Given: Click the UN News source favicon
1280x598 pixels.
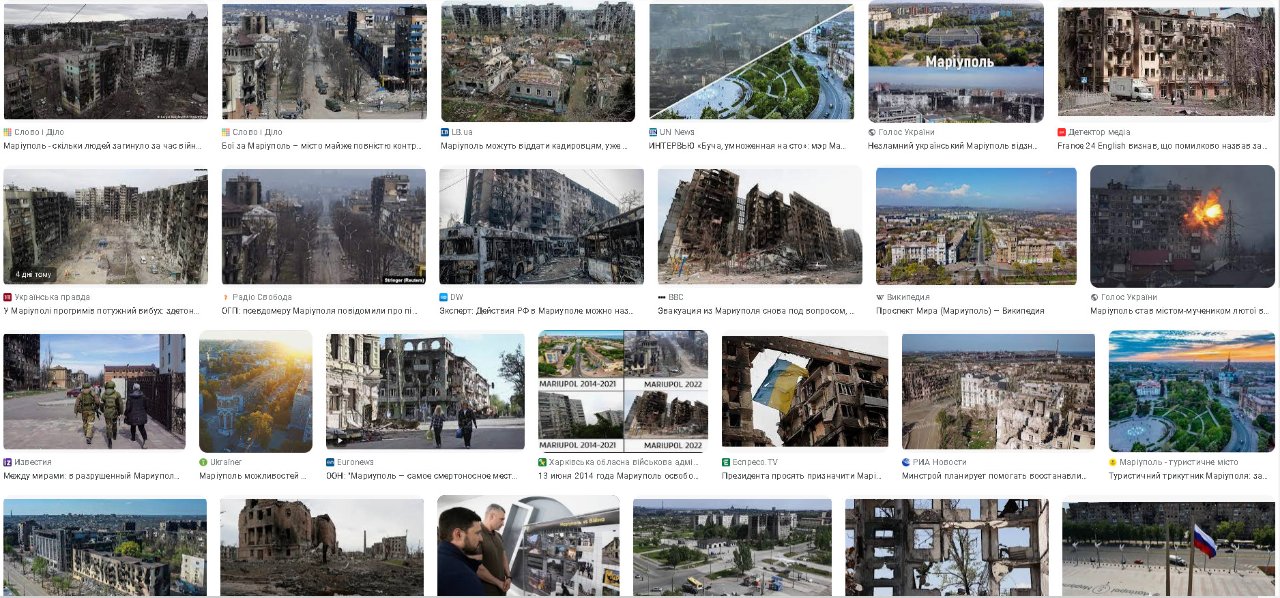Looking at the screenshot, I should 653,132.
